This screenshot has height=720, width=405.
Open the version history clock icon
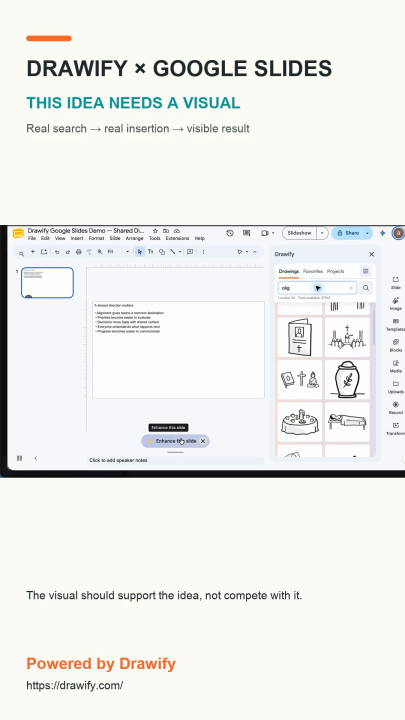pos(230,233)
